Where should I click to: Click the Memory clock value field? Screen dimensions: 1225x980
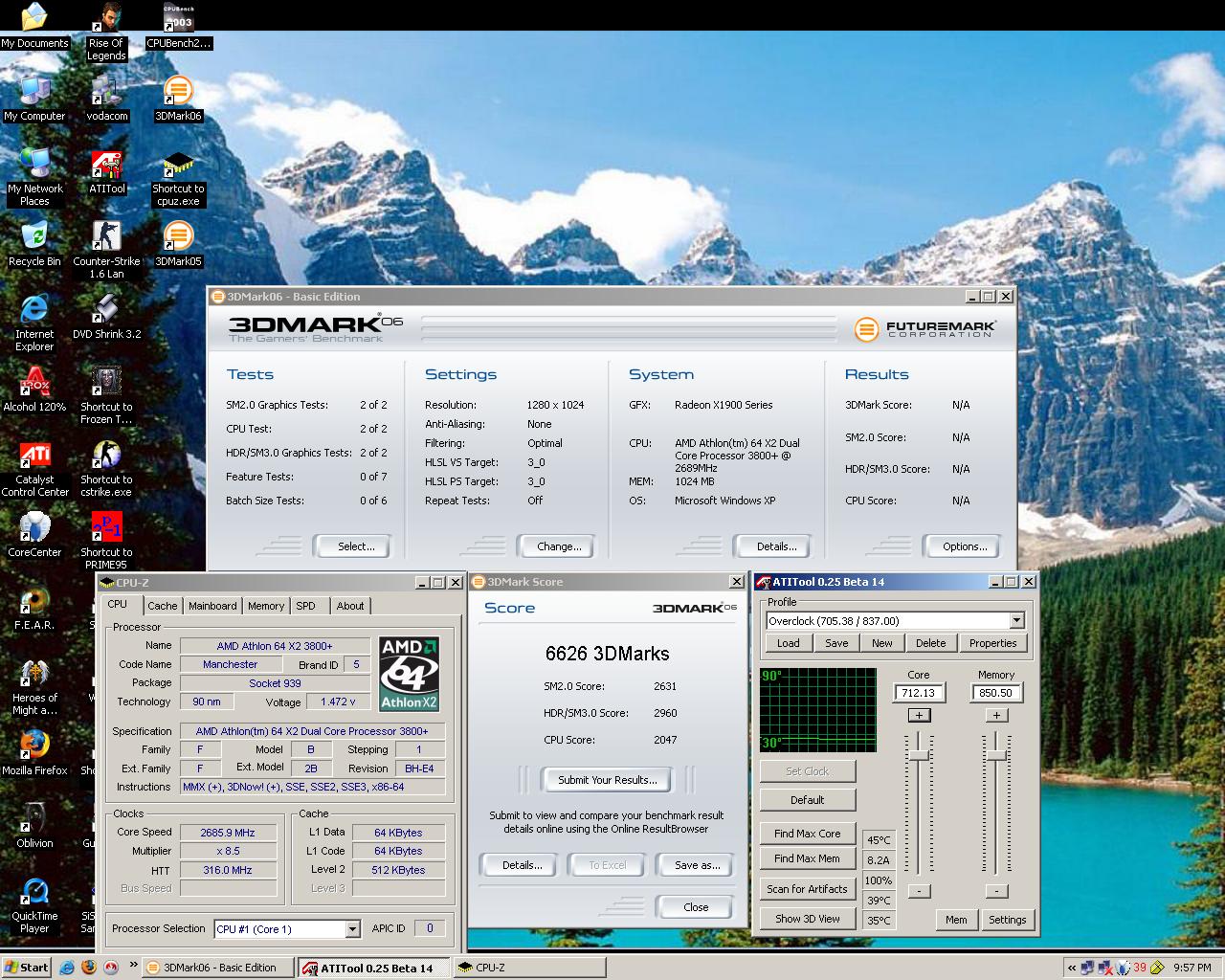coord(996,693)
